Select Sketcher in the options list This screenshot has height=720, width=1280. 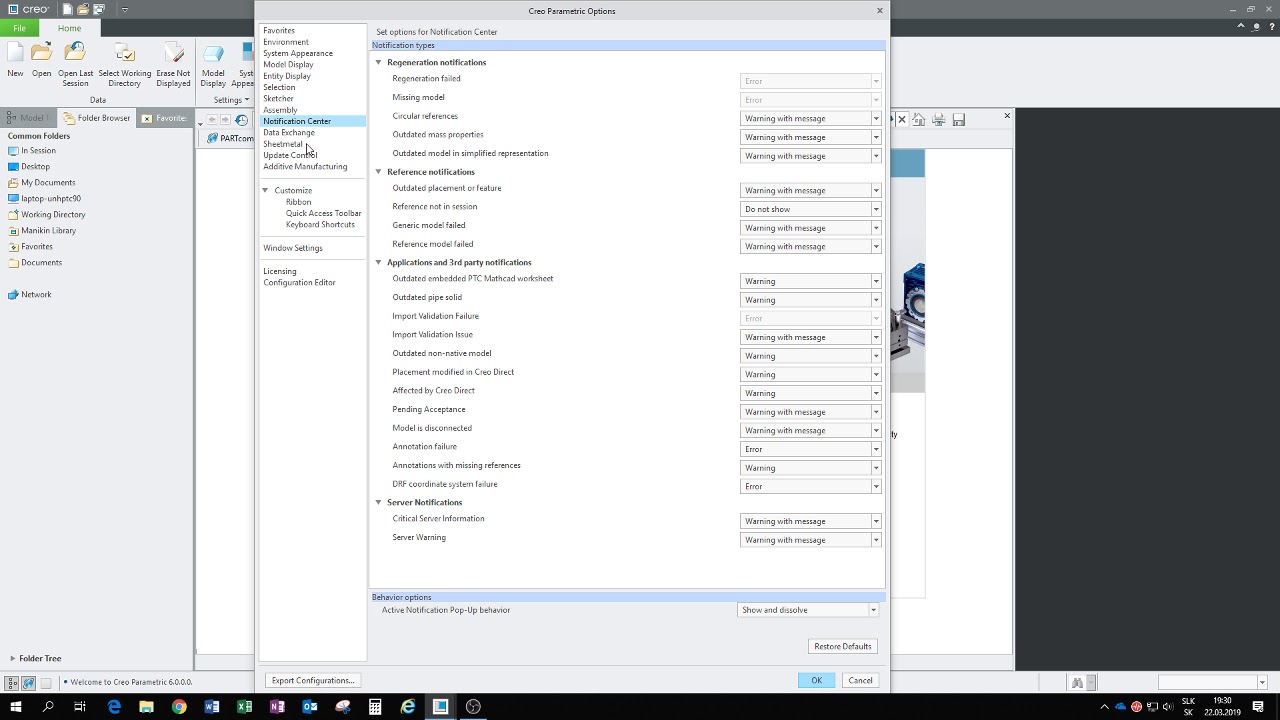pyautogui.click(x=278, y=98)
